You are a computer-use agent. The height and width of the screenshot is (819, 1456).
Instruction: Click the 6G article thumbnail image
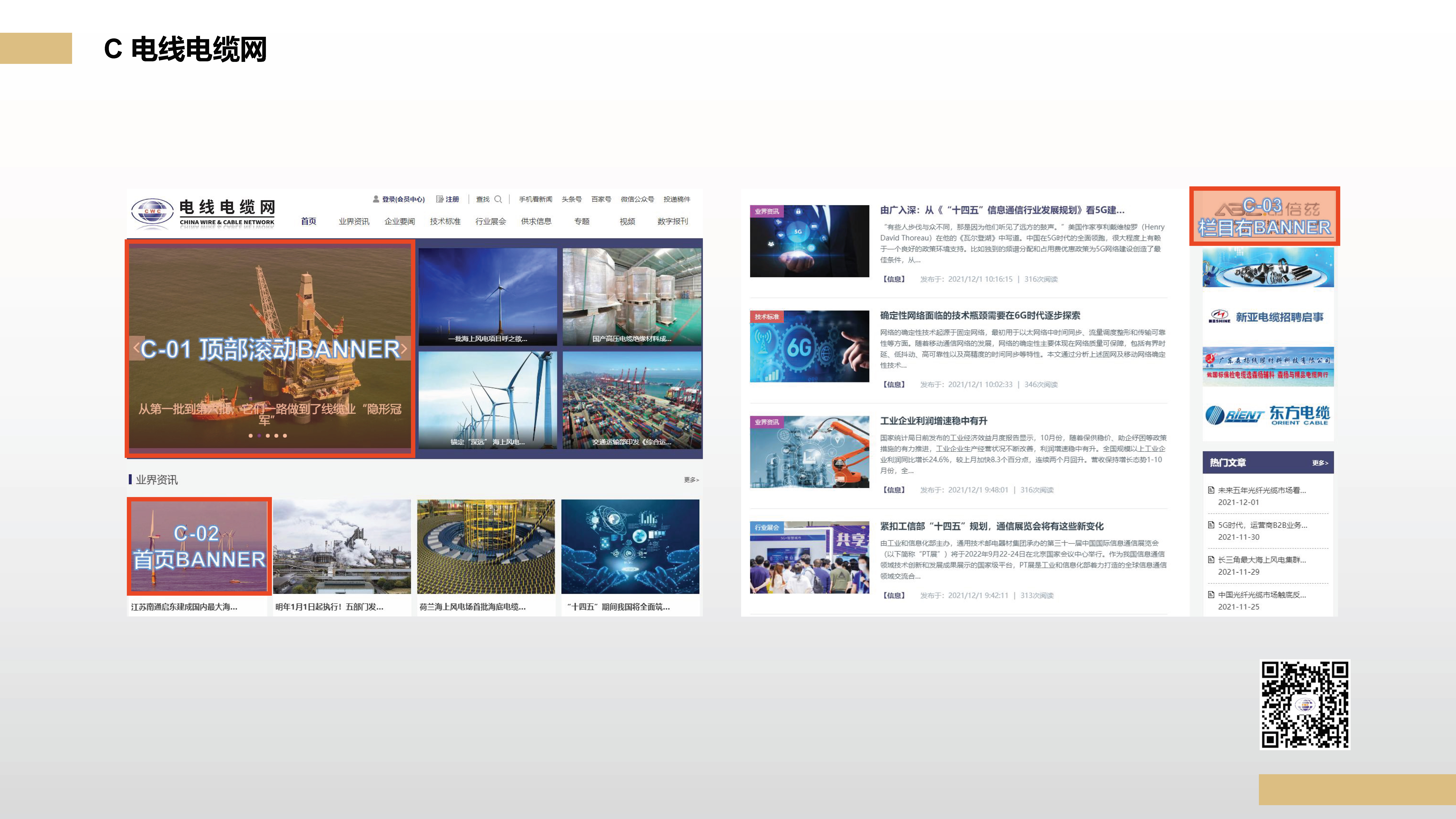pos(809,347)
